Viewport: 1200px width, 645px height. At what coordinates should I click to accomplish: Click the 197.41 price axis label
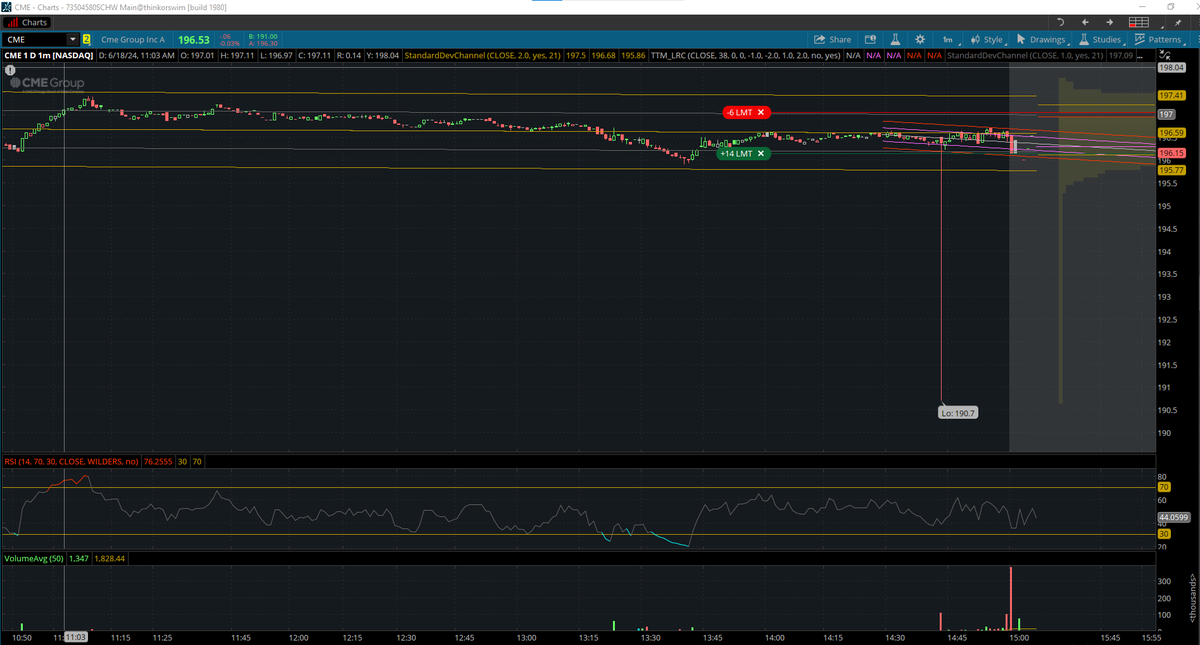(1171, 95)
